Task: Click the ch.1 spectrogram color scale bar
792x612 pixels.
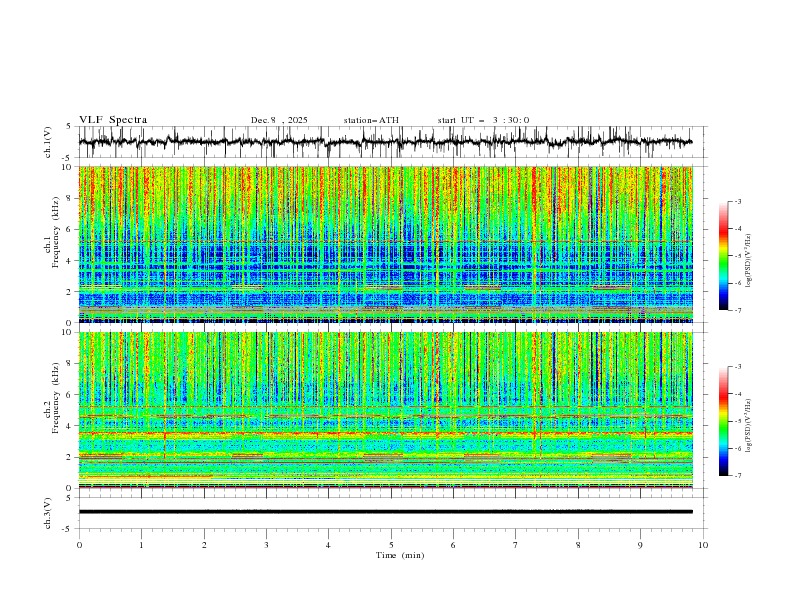Action: pos(723,256)
